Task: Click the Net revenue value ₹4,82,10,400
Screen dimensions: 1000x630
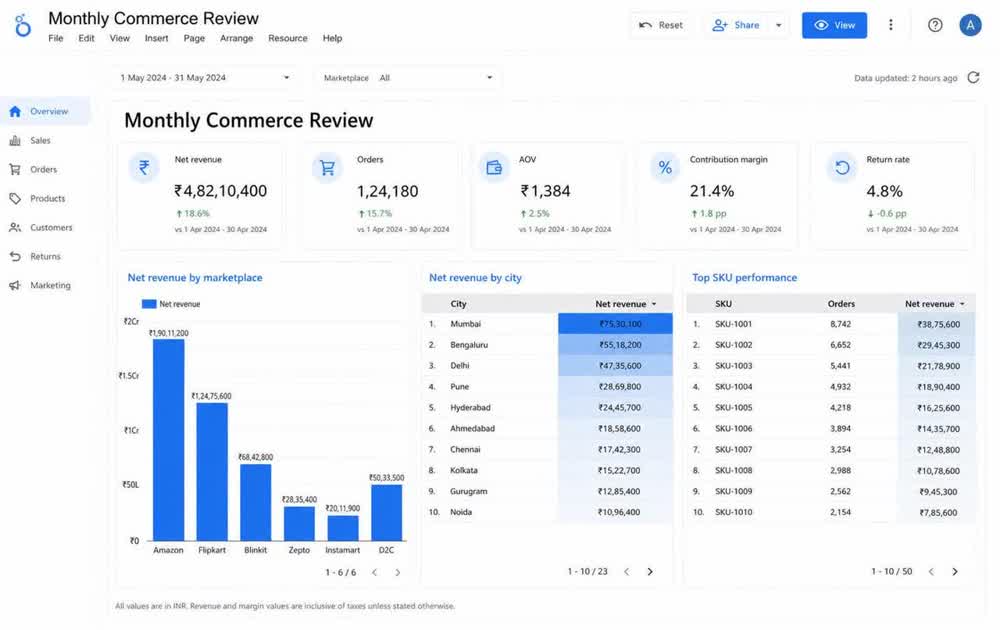Action: point(221,191)
